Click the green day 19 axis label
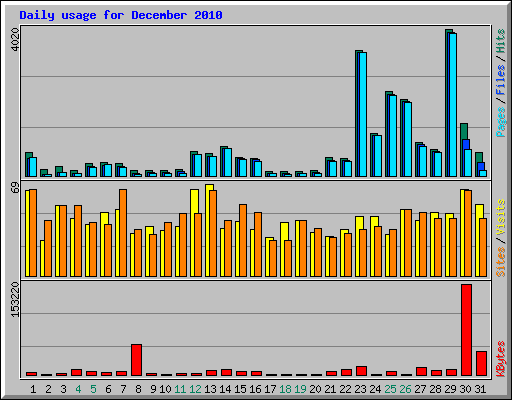Viewport: 512px width, 400px height. click(x=300, y=389)
